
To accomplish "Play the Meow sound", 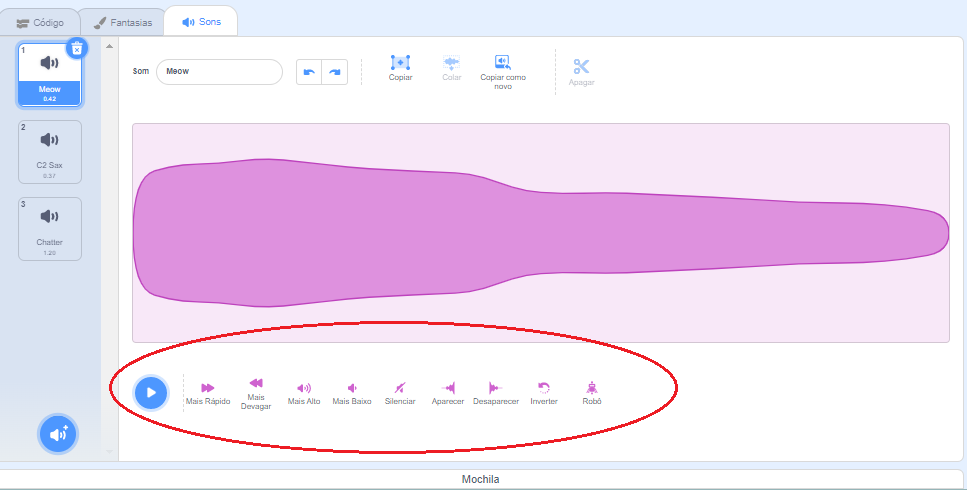I will pyautogui.click(x=151, y=392).
